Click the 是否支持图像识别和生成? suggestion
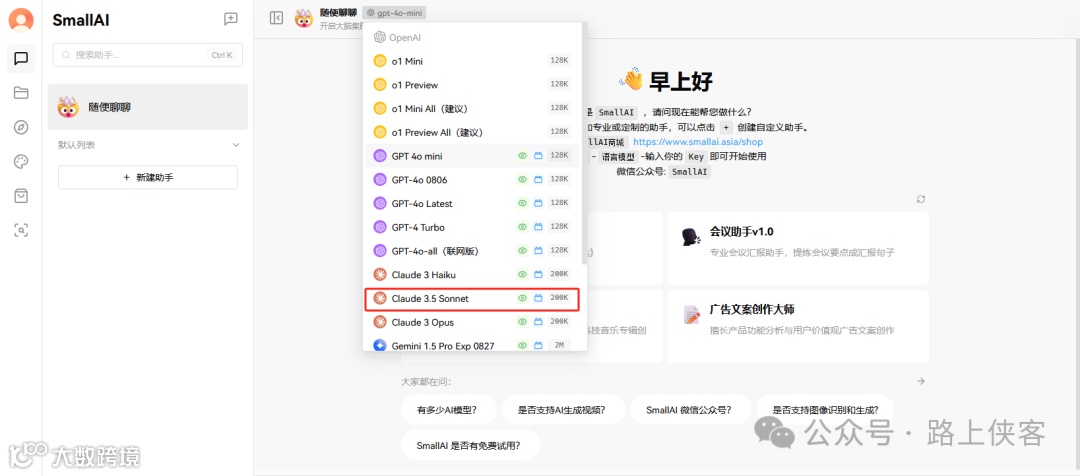The width and height of the screenshot is (1080, 476). pos(825,409)
